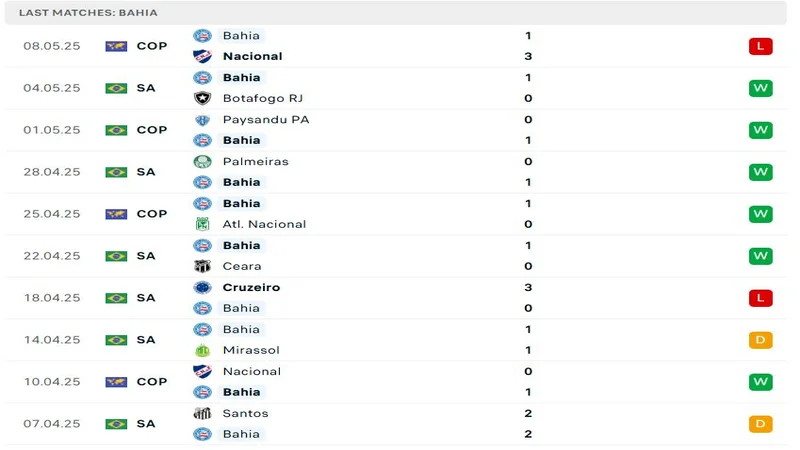Click the Santos club crest
This screenshot has width=800, height=450.
(x=202, y=413)
